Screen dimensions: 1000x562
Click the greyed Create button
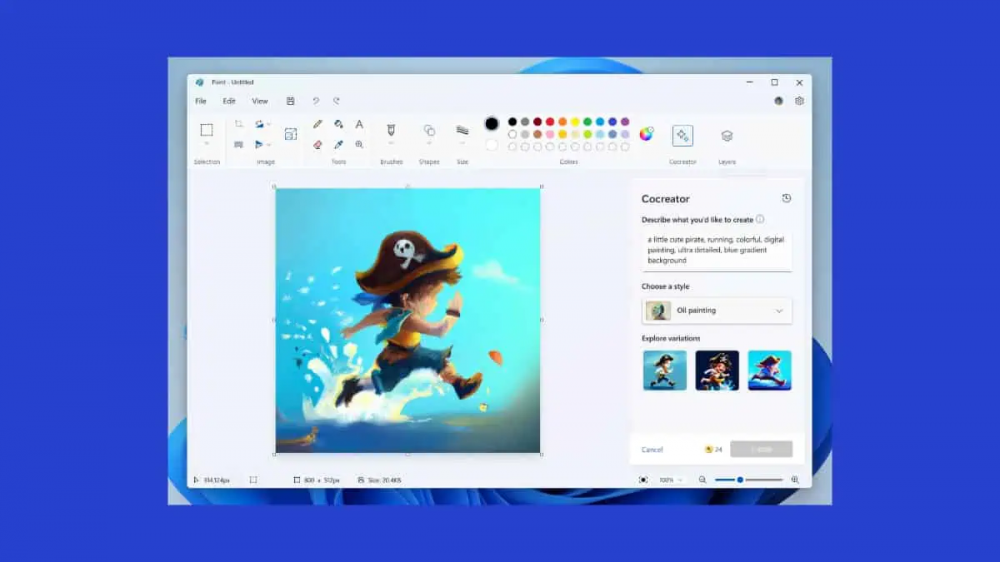tap(761, 449)
